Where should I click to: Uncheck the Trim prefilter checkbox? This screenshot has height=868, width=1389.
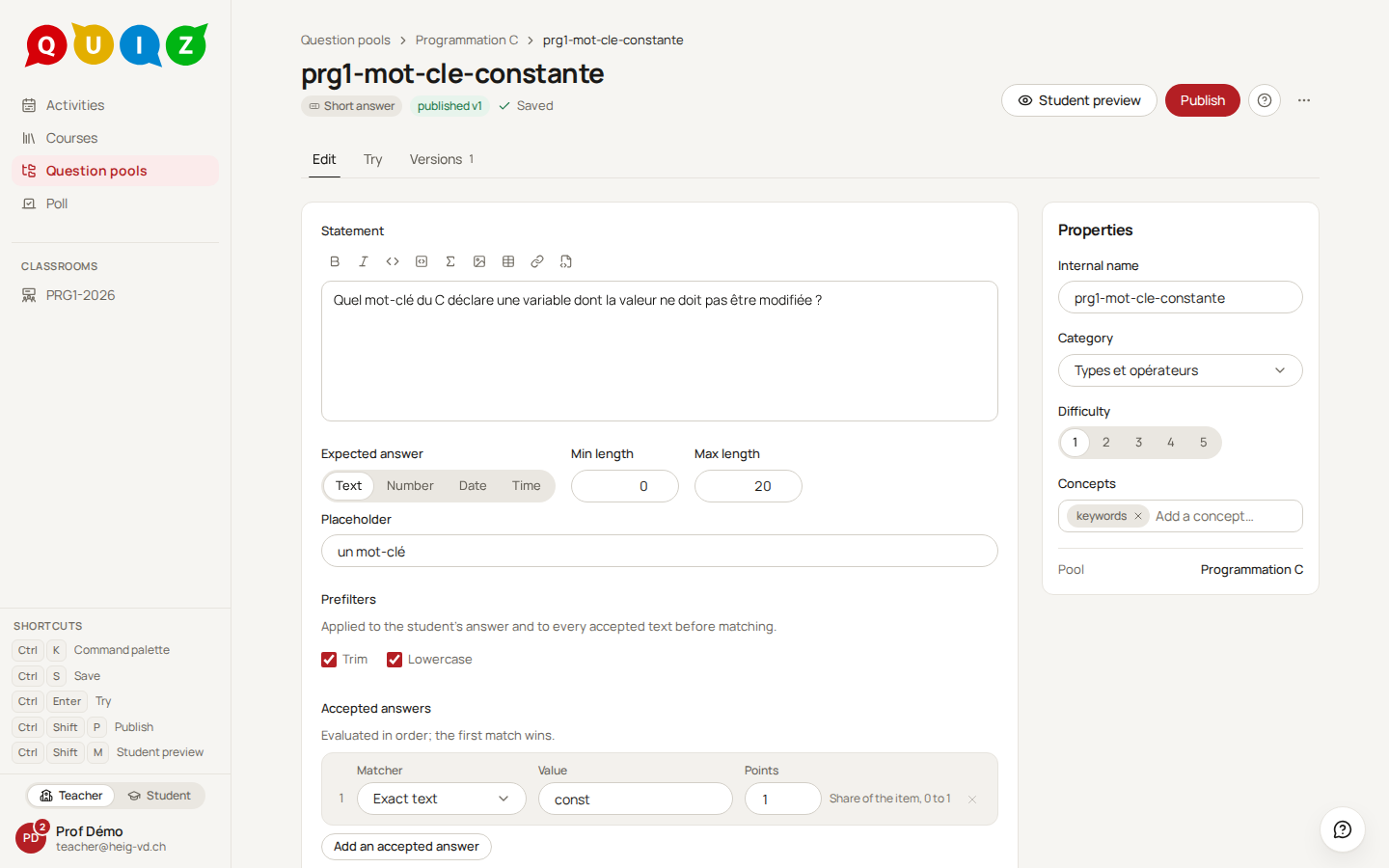(329, 660)
